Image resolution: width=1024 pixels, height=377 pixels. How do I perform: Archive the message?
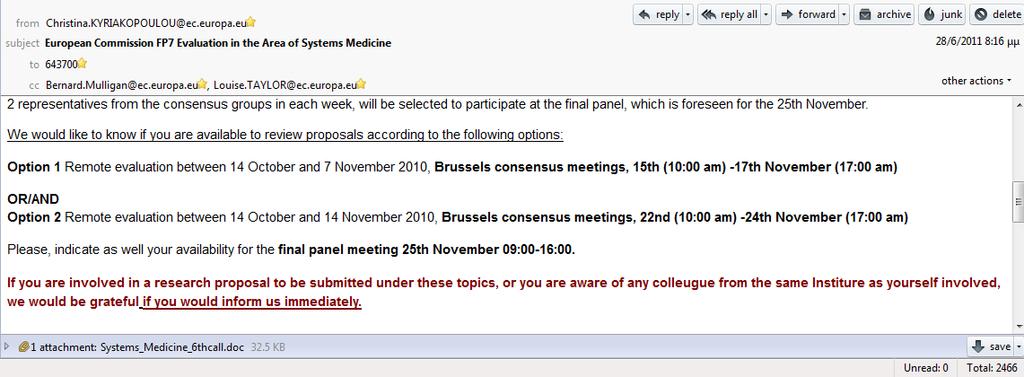[884, 14]
